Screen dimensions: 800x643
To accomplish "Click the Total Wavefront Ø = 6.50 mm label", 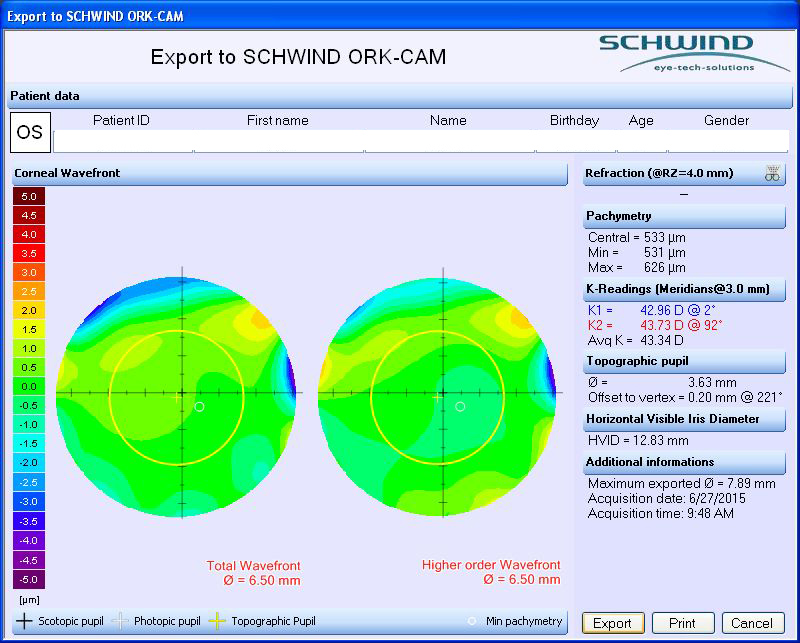I will click(254, 573).
